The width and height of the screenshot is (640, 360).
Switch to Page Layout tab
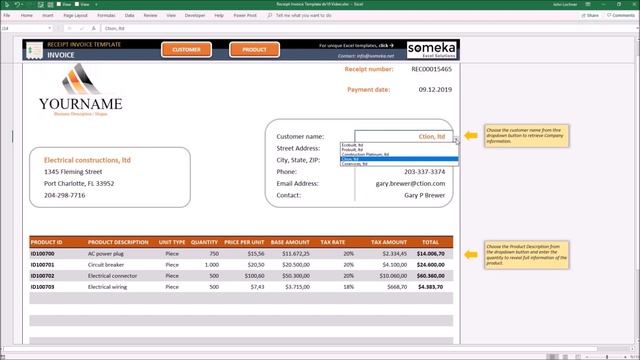[76, 15]
